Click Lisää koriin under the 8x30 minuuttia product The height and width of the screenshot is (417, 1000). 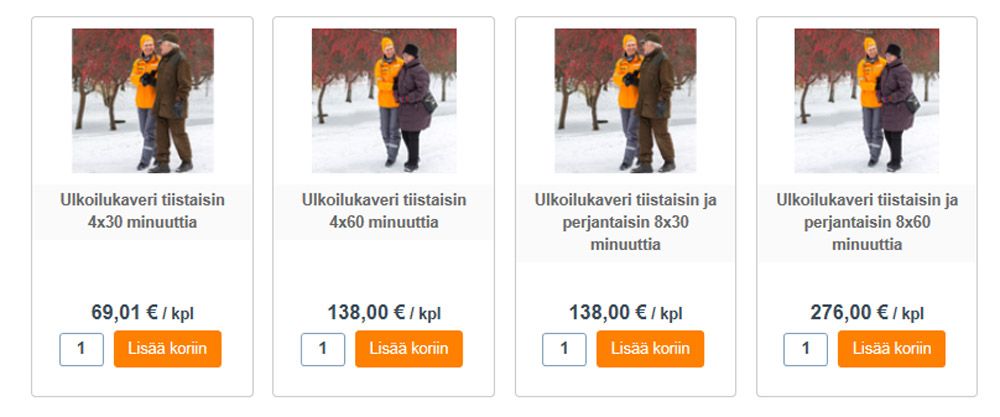coord(651,349)
